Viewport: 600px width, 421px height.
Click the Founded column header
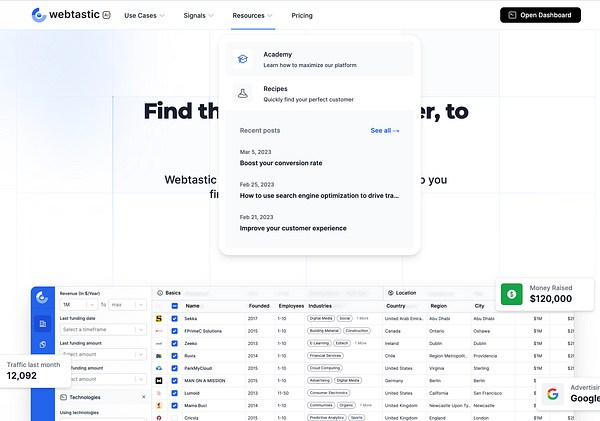[x=259, y=306]
